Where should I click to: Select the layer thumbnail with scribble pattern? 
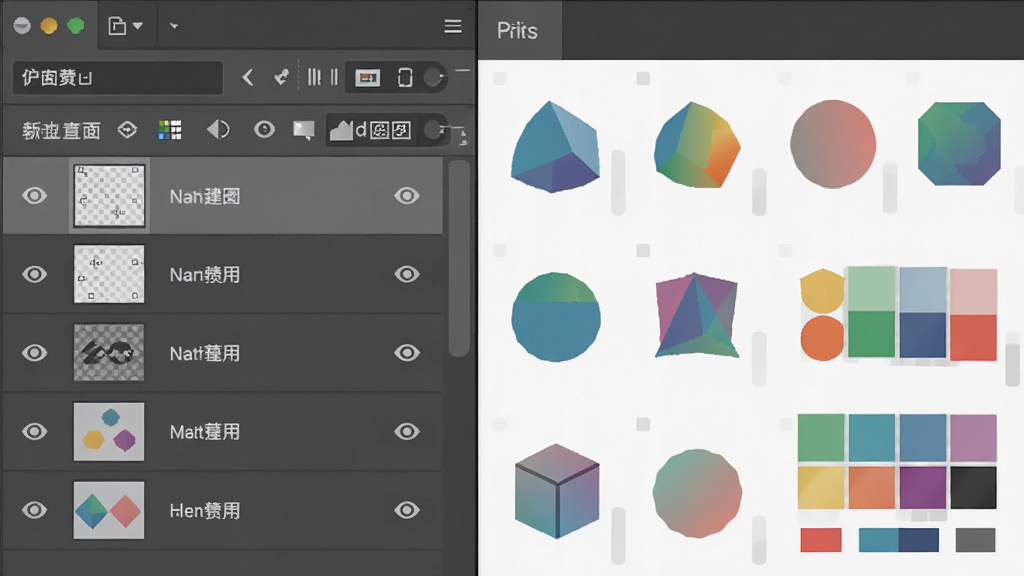(109, 353)
